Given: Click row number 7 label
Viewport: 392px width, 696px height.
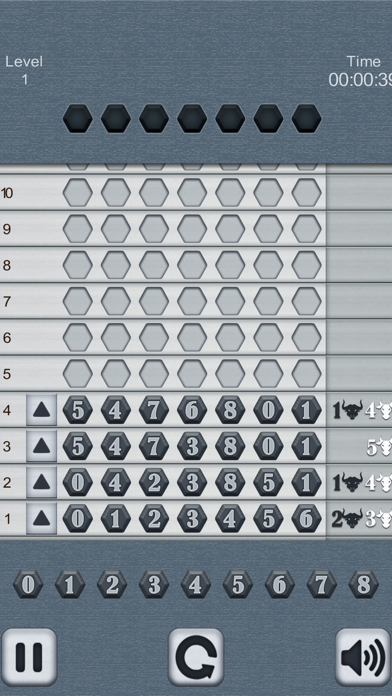Looking at the screenshot, I should coord(7,302).
